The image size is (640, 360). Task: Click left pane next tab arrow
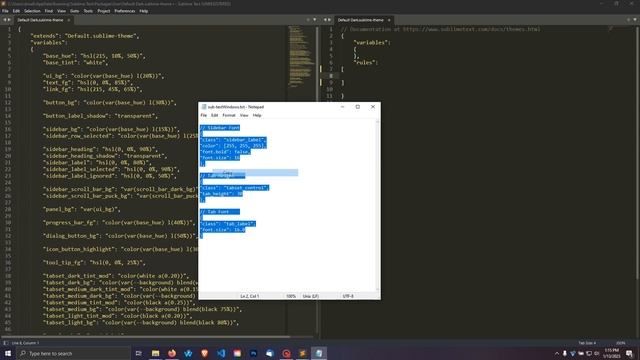point(9,20)
